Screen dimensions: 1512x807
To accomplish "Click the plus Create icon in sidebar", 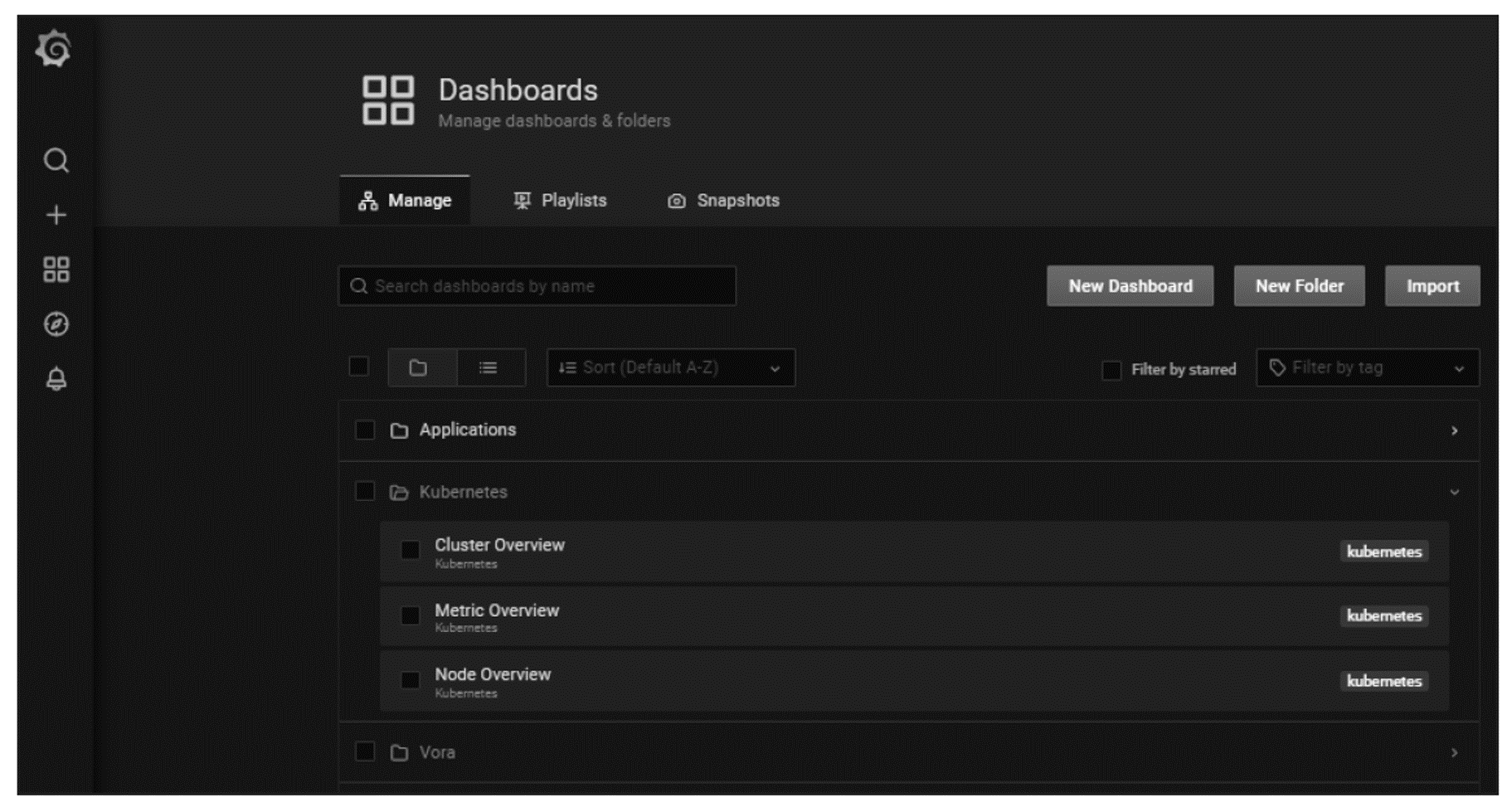I will (56, 216).
